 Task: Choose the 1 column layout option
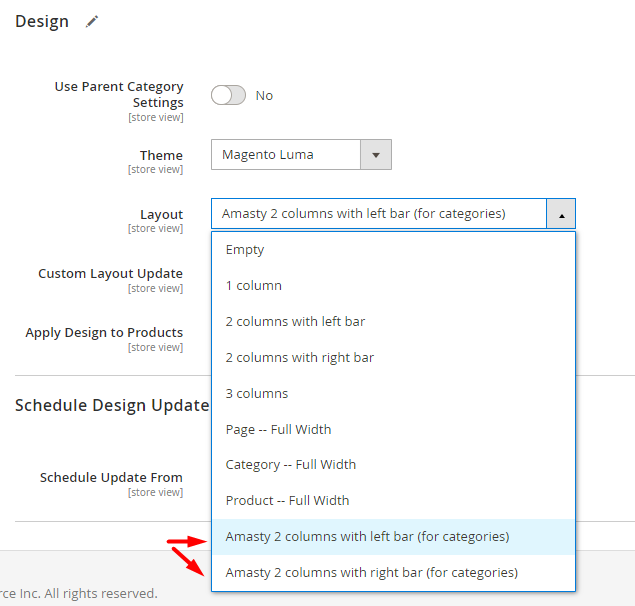(393, 286)
